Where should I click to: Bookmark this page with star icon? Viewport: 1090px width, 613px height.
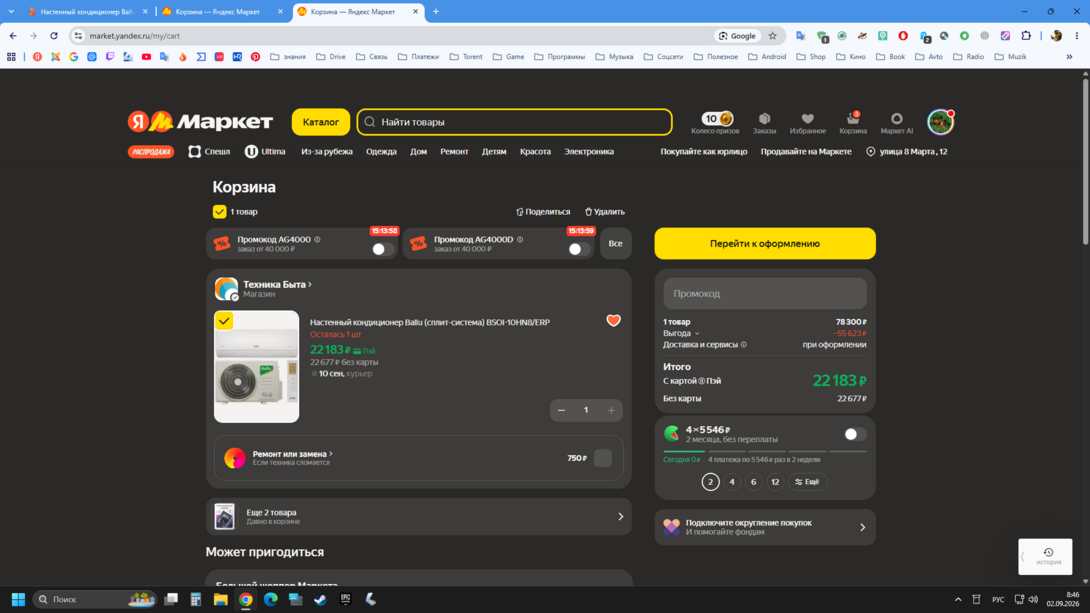pos(772,35)
